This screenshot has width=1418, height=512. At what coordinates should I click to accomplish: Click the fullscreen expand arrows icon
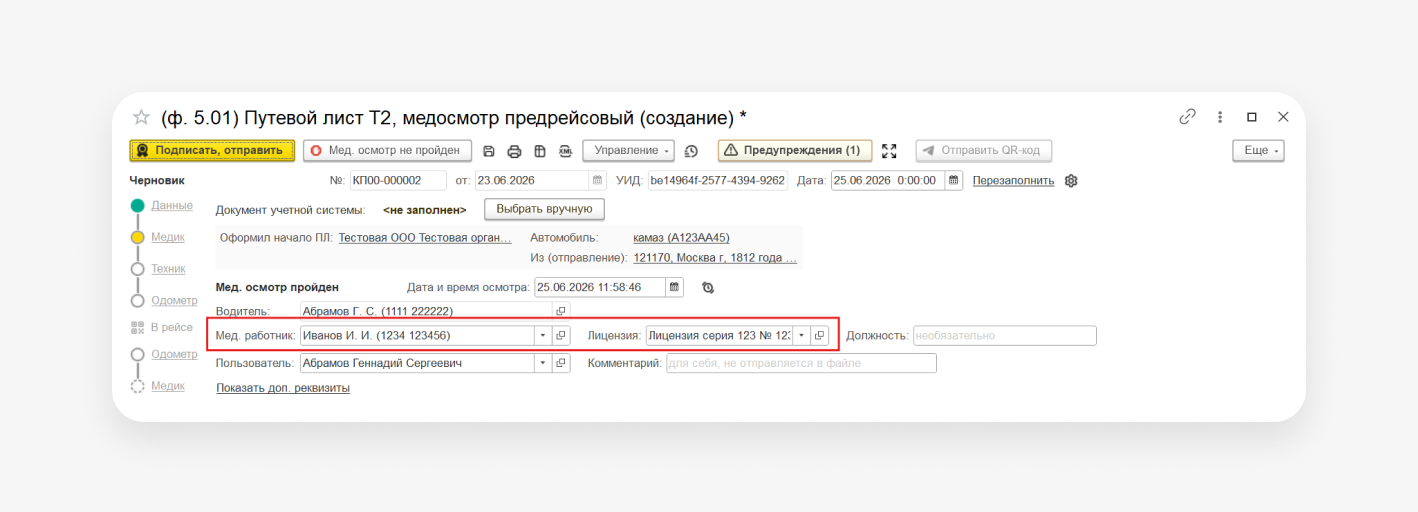889,151
